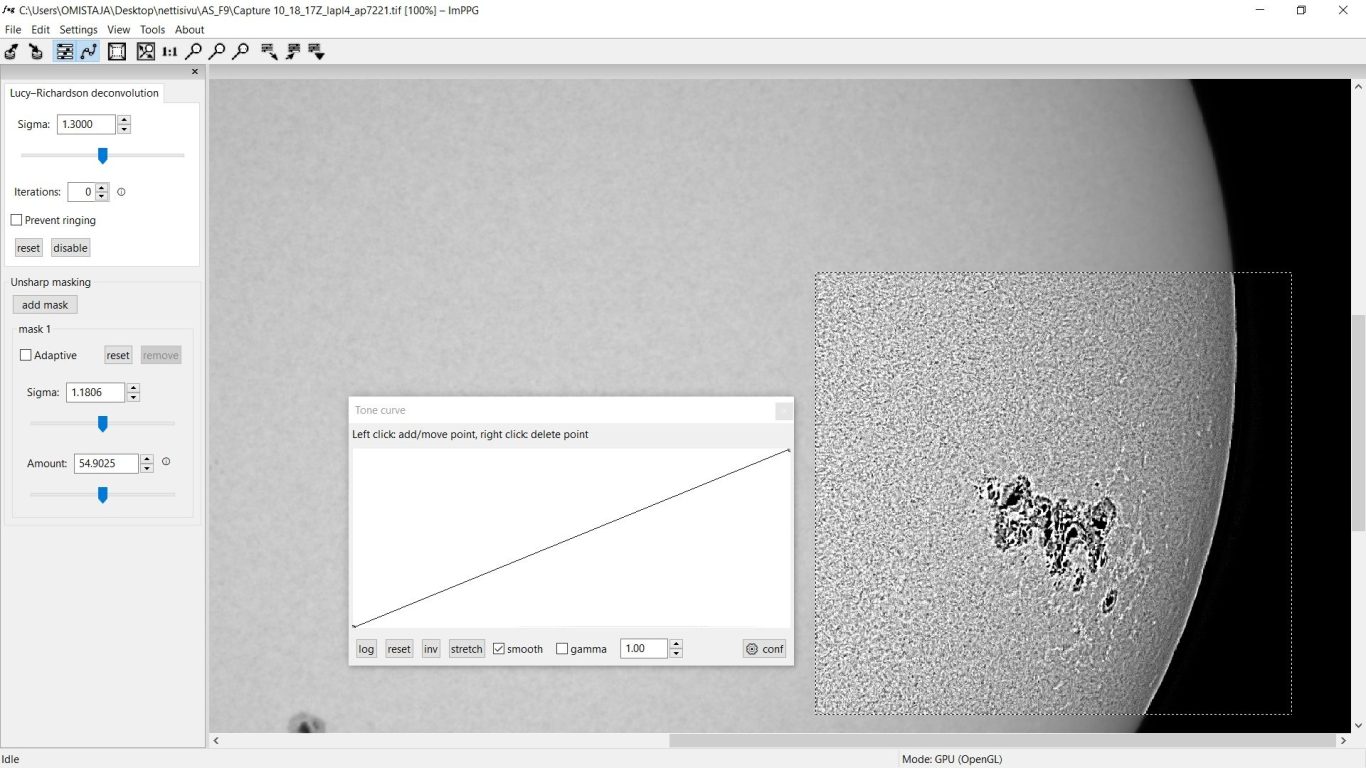This screenshot has height=768, width=1366.
Task: Click the last magnifier zoom icon
Action: (x=240, y=51)
